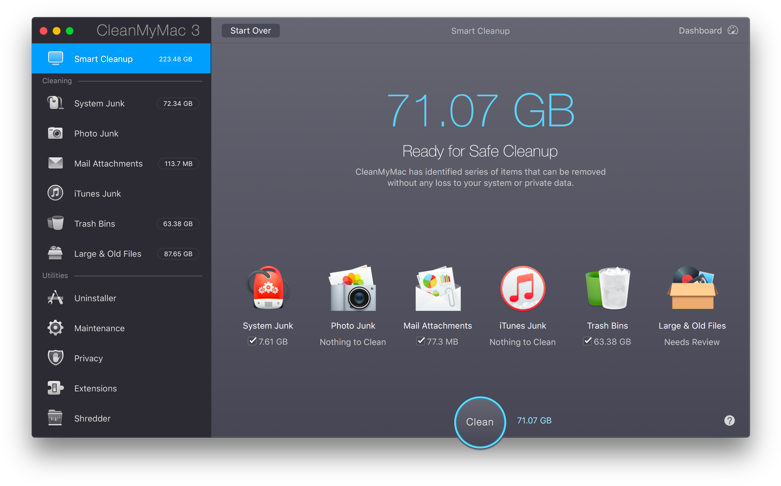Click the 71.07 GB text beside Clean button
The width and height of the screenshot is (781, 486).
534,421
